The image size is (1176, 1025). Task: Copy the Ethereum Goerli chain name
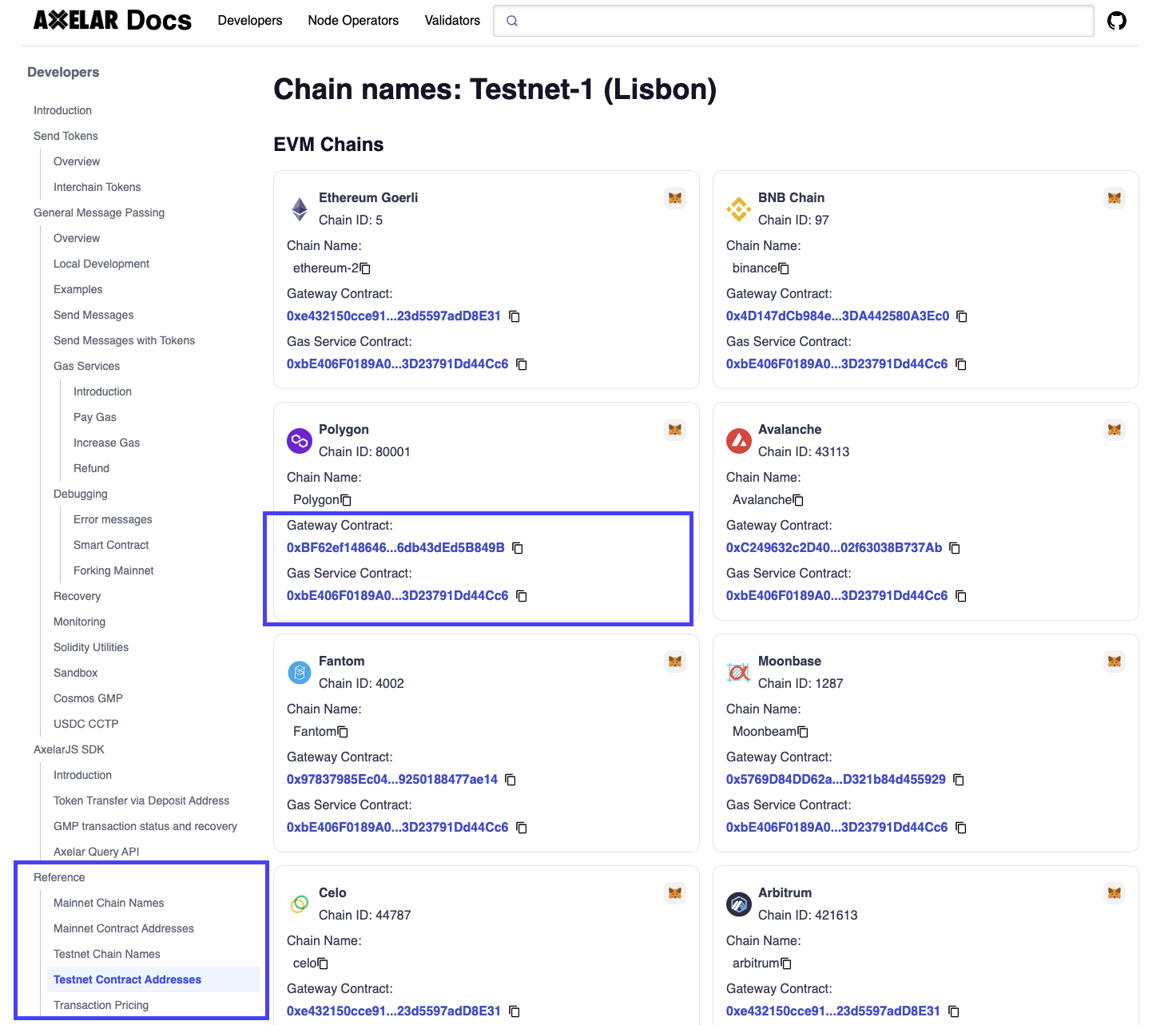coord(366,268)
